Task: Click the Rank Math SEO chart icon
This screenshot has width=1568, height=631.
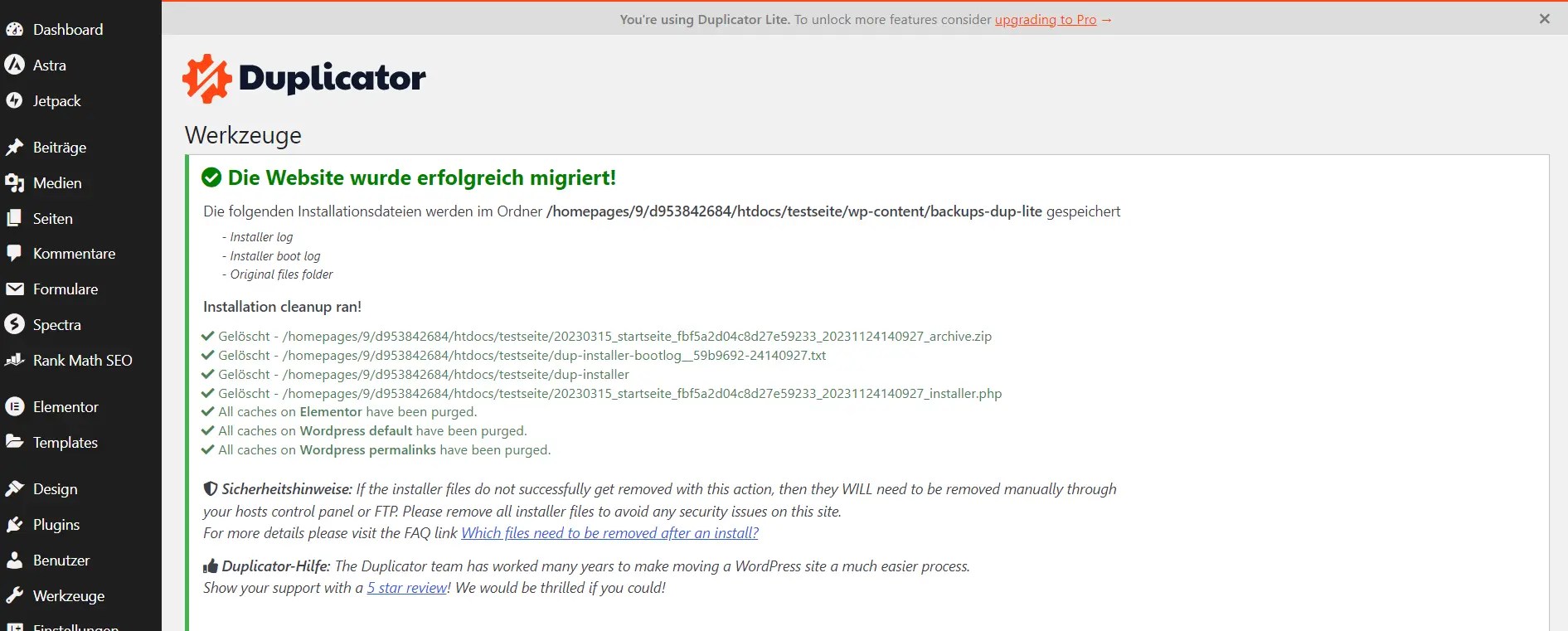Action: click(14, 360)
